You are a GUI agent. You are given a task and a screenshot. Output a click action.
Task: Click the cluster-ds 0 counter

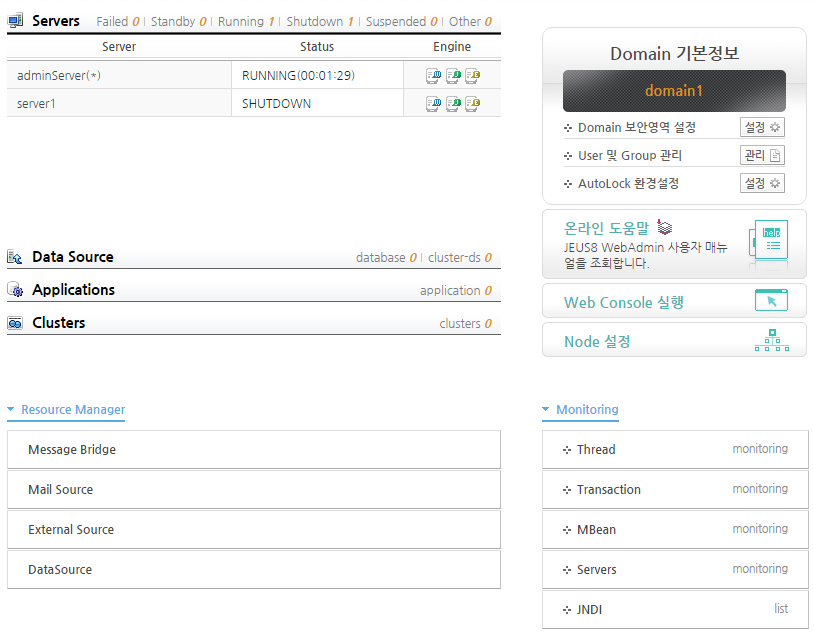click(x=459, y=258)
